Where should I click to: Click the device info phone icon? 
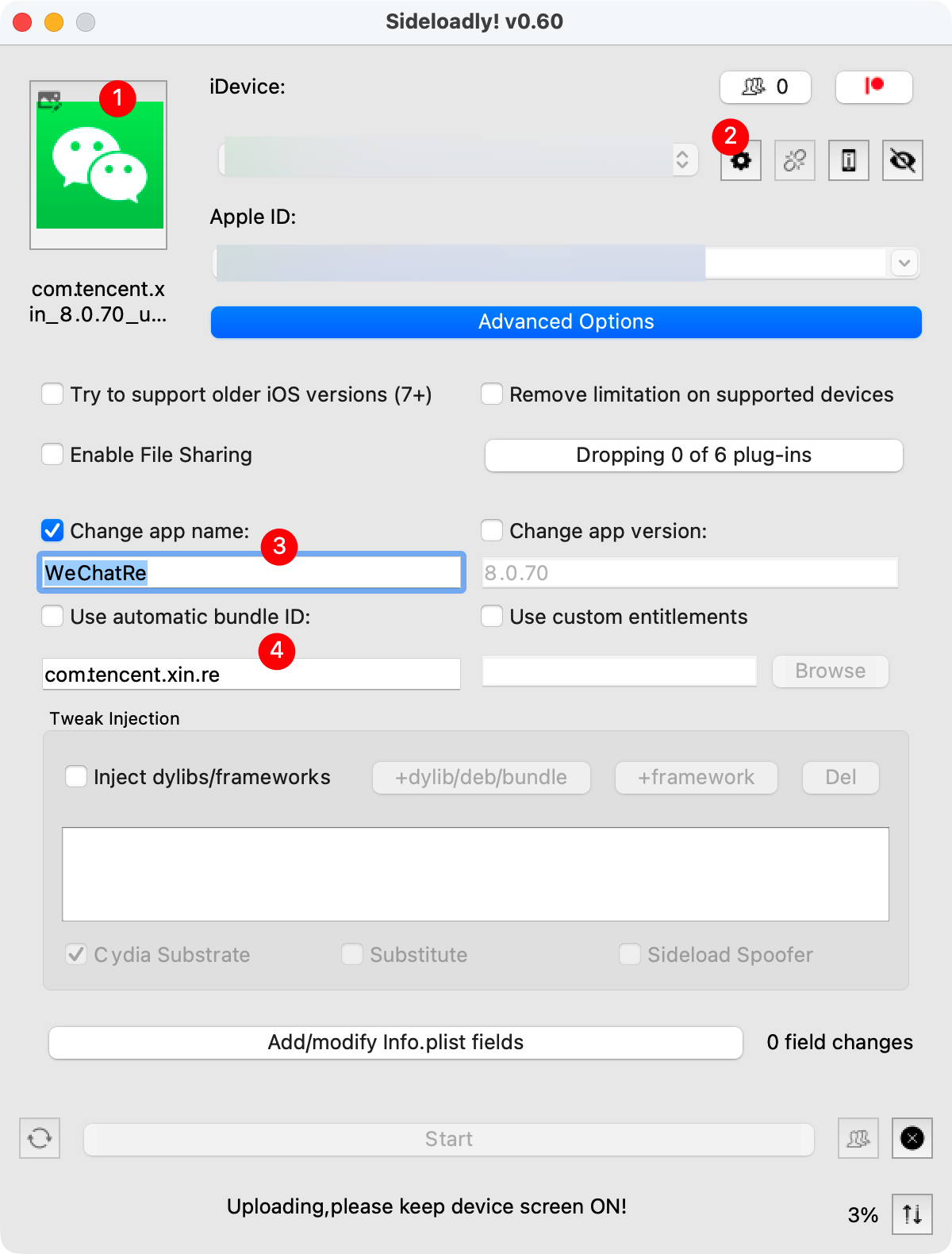tap(848, 161)
